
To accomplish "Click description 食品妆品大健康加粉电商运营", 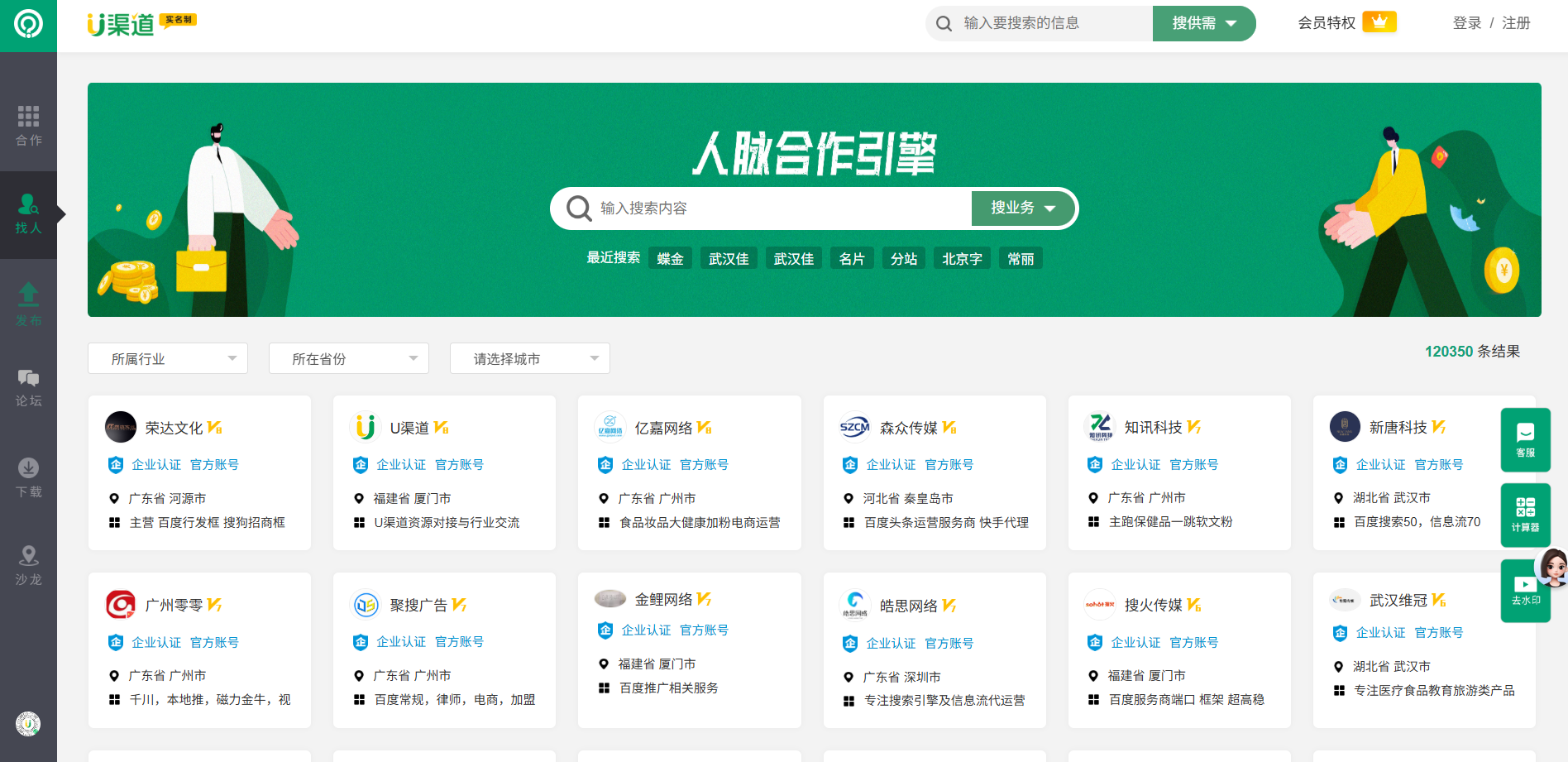I will (700, 523).
